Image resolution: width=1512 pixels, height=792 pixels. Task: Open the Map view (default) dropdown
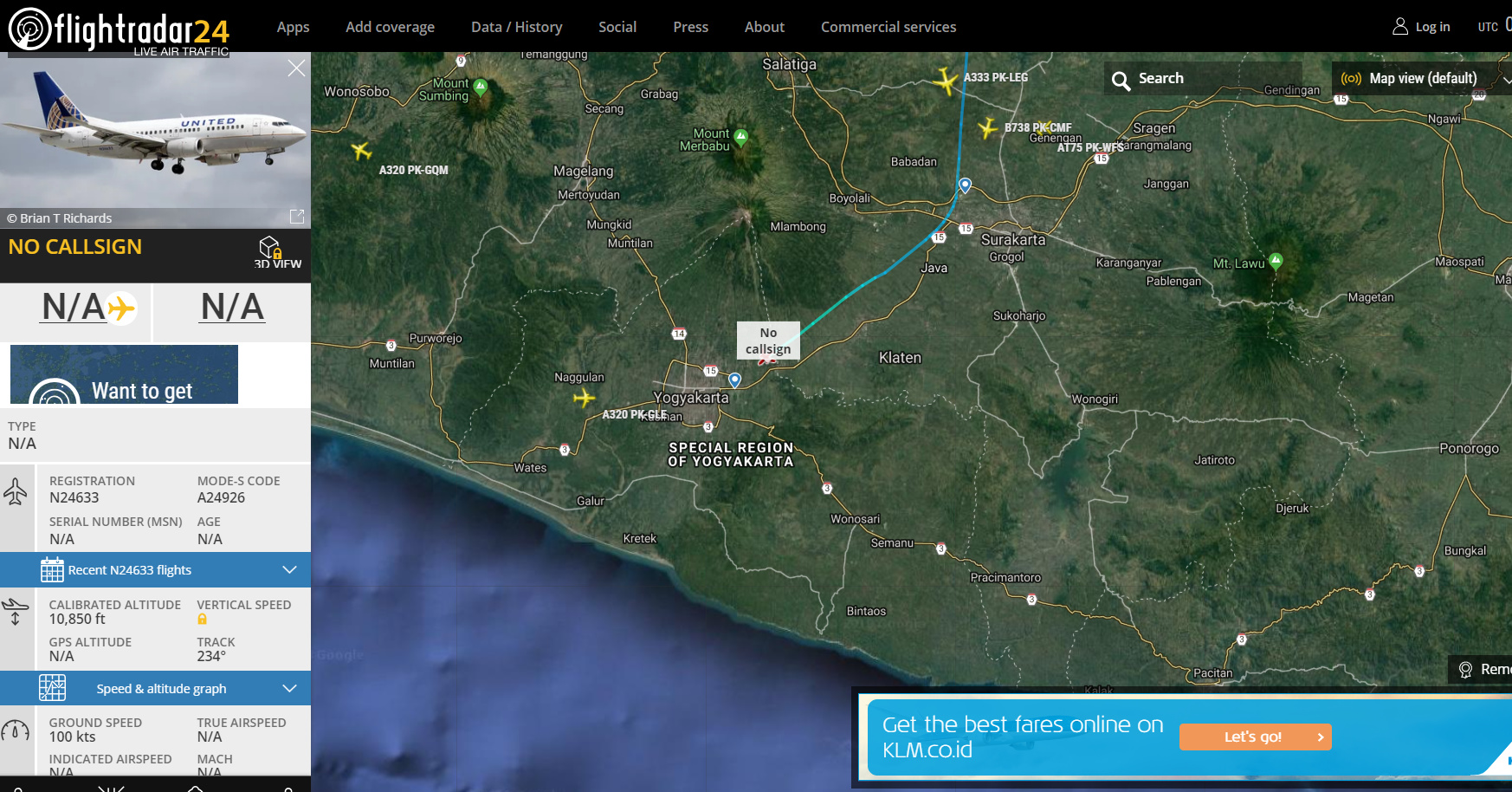pyautogui.click(x=1422, y=79)
